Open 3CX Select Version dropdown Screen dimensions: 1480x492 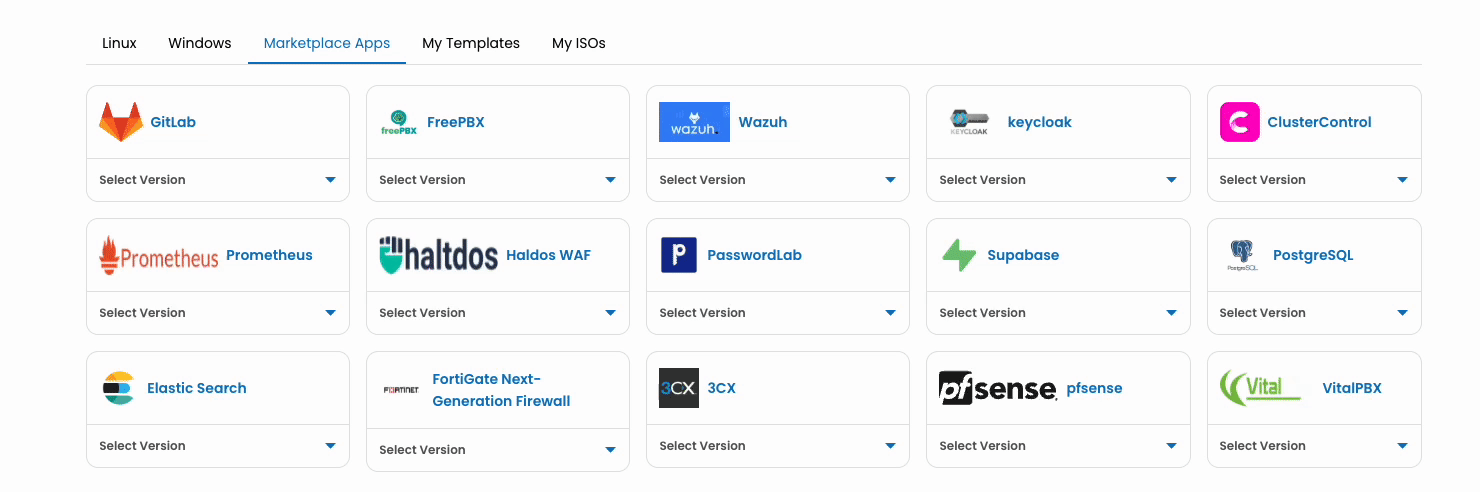tap(778, 446)
